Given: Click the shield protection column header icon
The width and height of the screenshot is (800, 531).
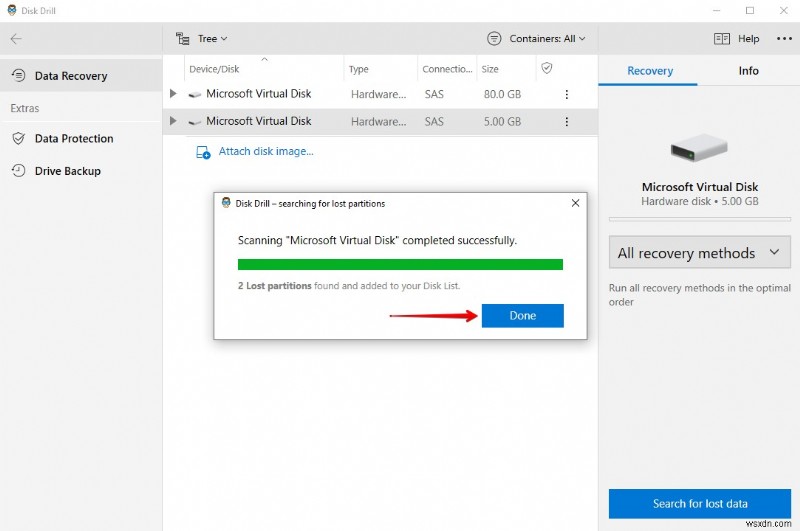Looking at the screenshot, I should tap(546, 68).
